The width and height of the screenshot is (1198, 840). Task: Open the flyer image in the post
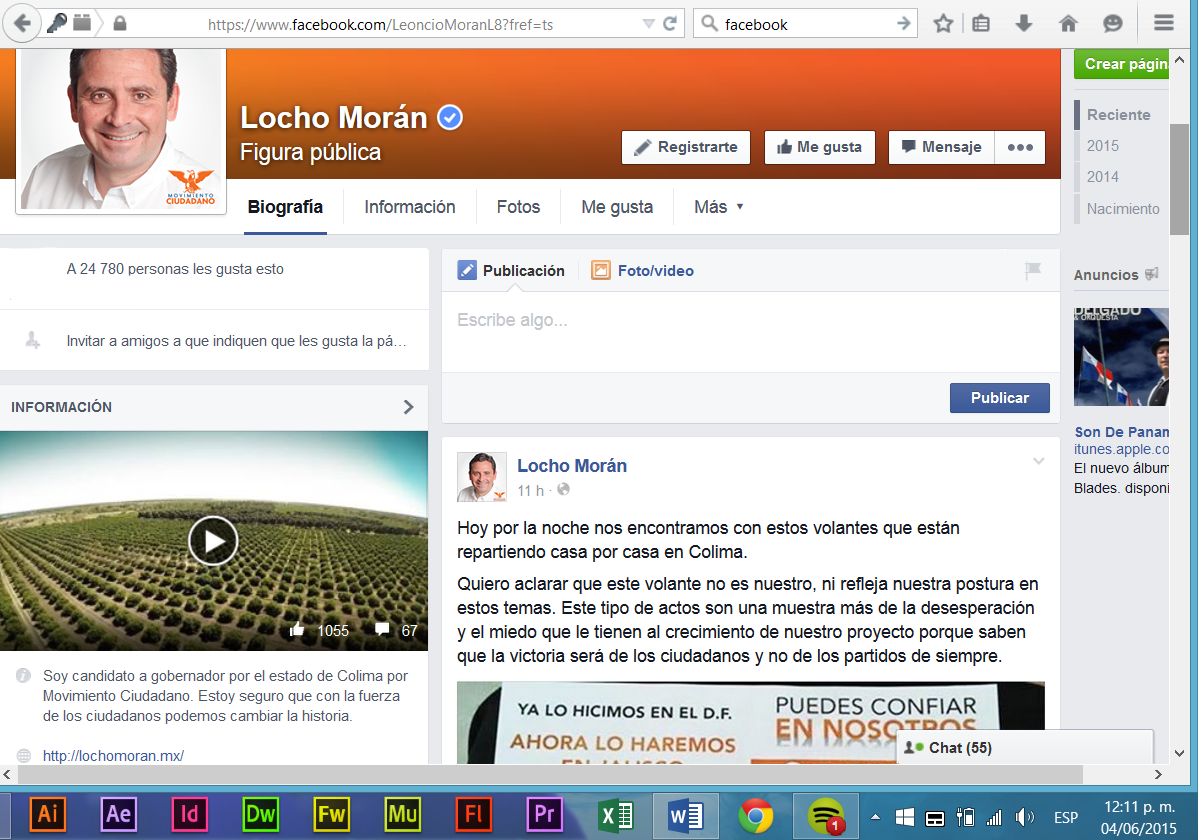point(750,723)
